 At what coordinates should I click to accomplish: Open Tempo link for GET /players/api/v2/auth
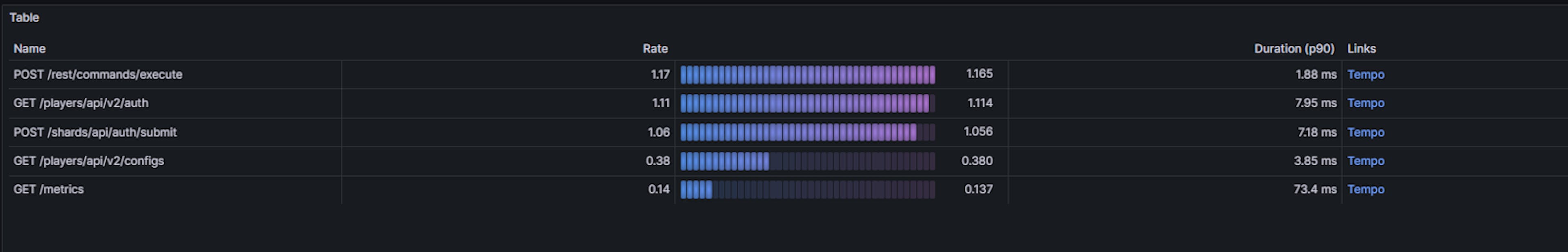pos(1365,103)
